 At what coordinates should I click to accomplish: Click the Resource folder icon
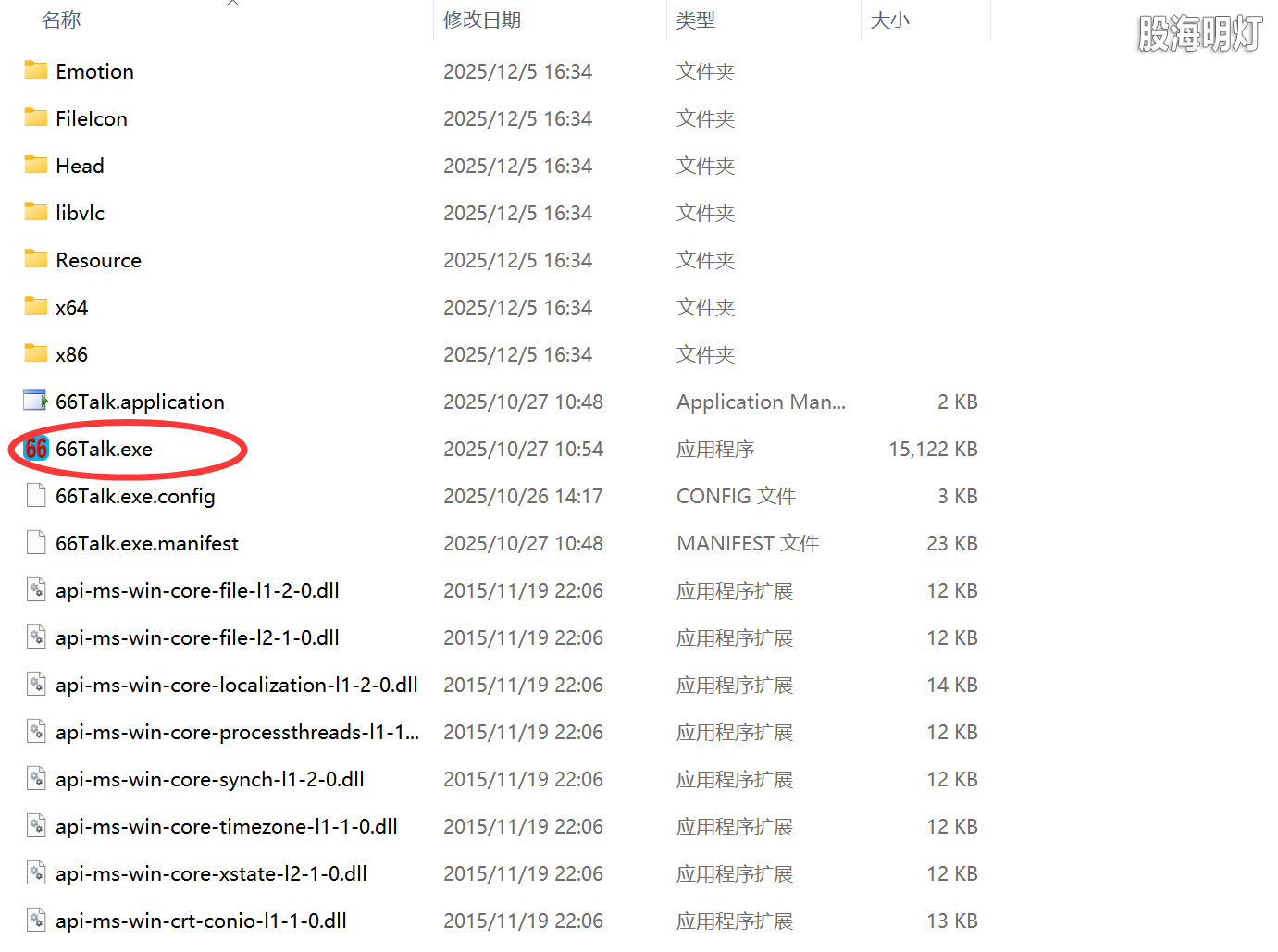pos(36,259)
